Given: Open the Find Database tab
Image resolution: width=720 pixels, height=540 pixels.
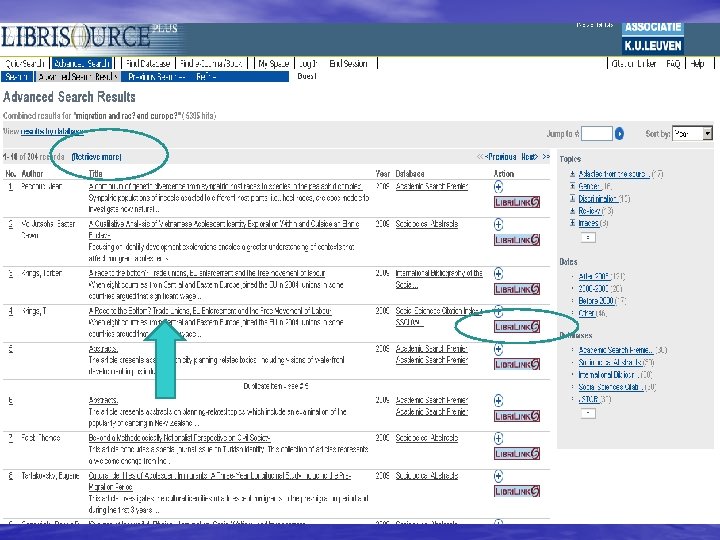Looking at the screenshot, I should point(147,63).
